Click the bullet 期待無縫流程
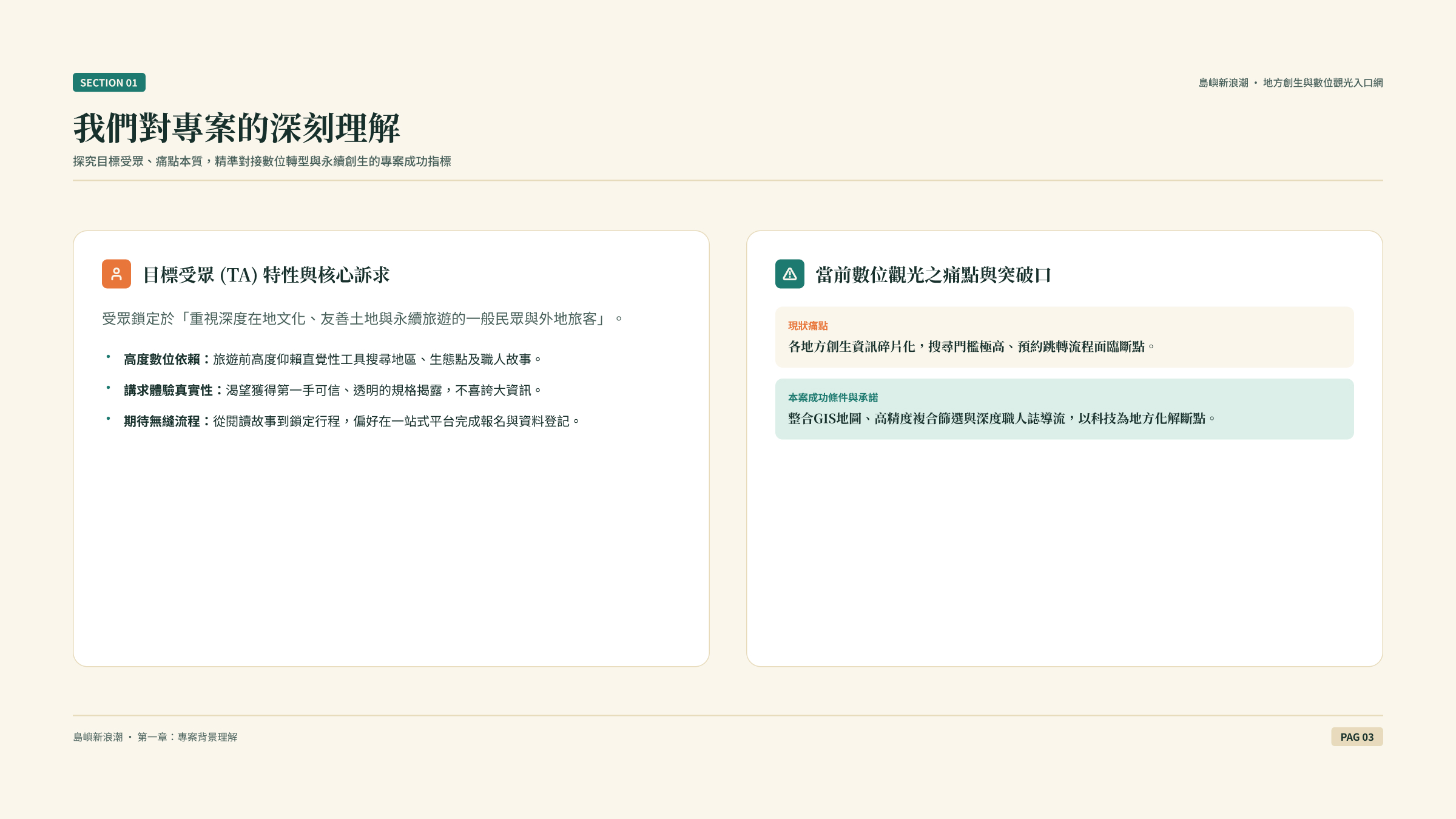 (352, 422)
